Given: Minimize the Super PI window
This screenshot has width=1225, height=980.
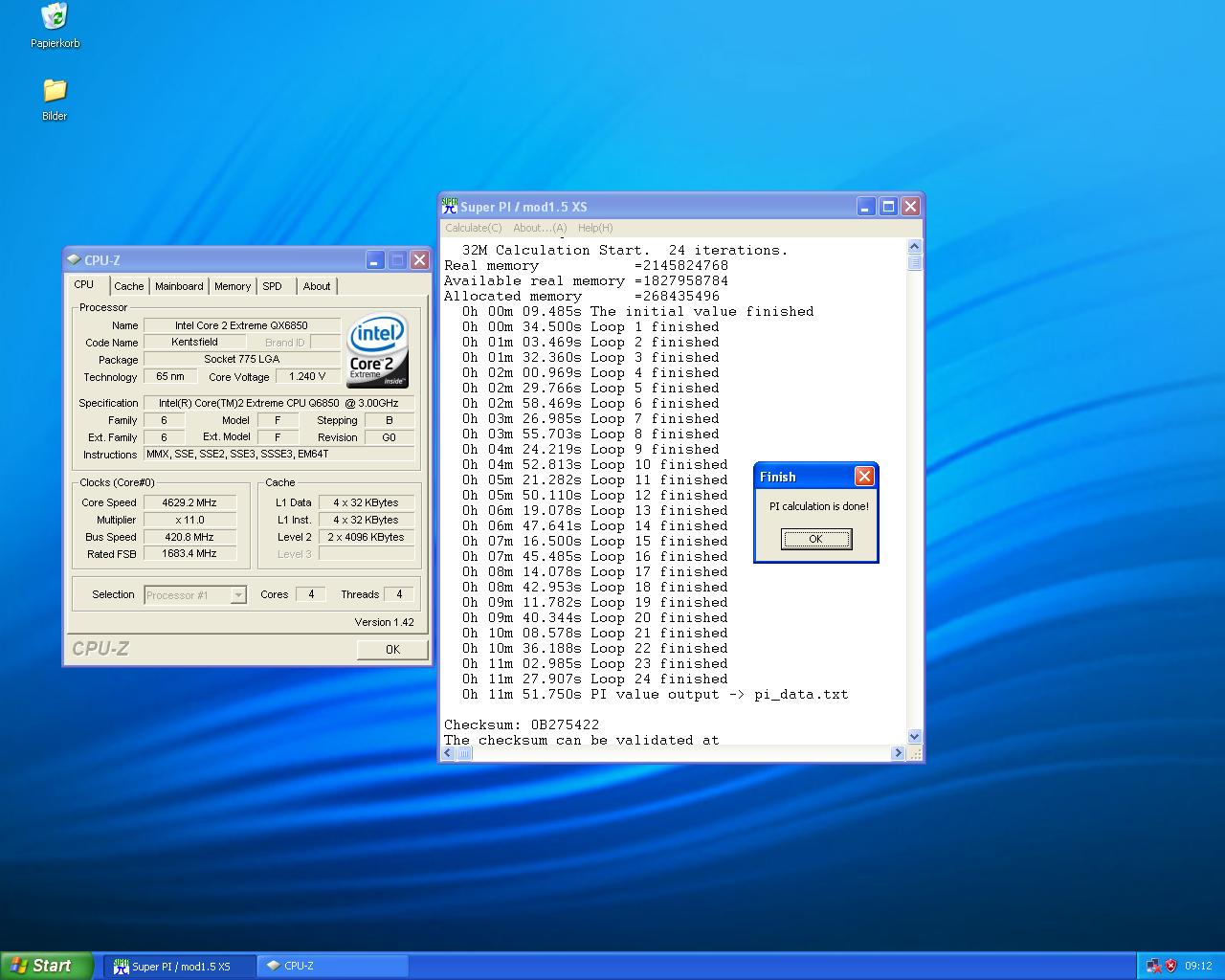Looking at the screenshot, I should point(866,206).
